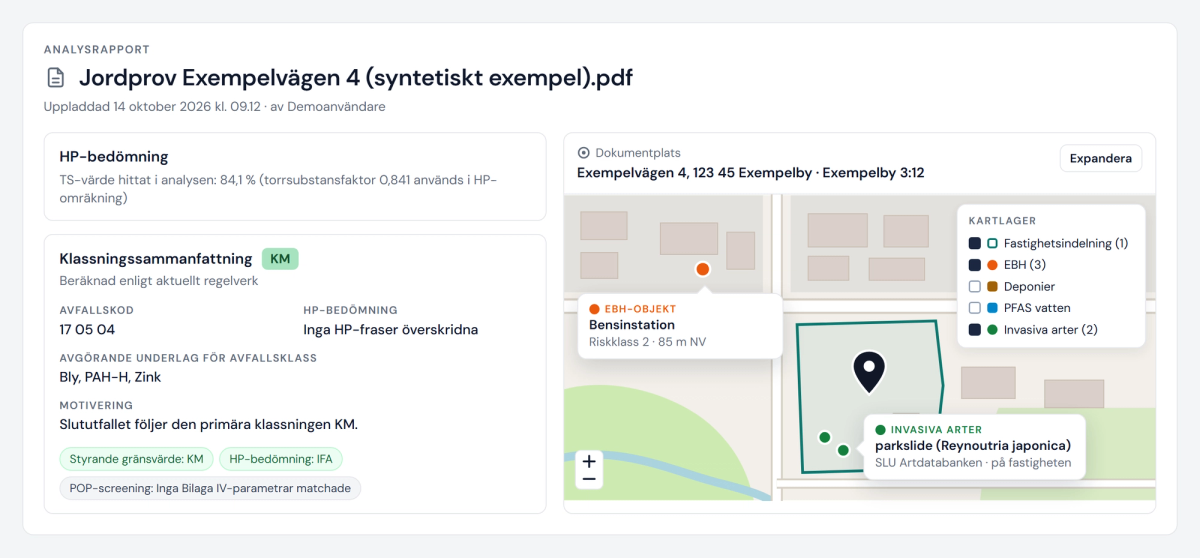Click the PDF document icon beside the title
1200x558 pixels.
click(x=56, y=78)
